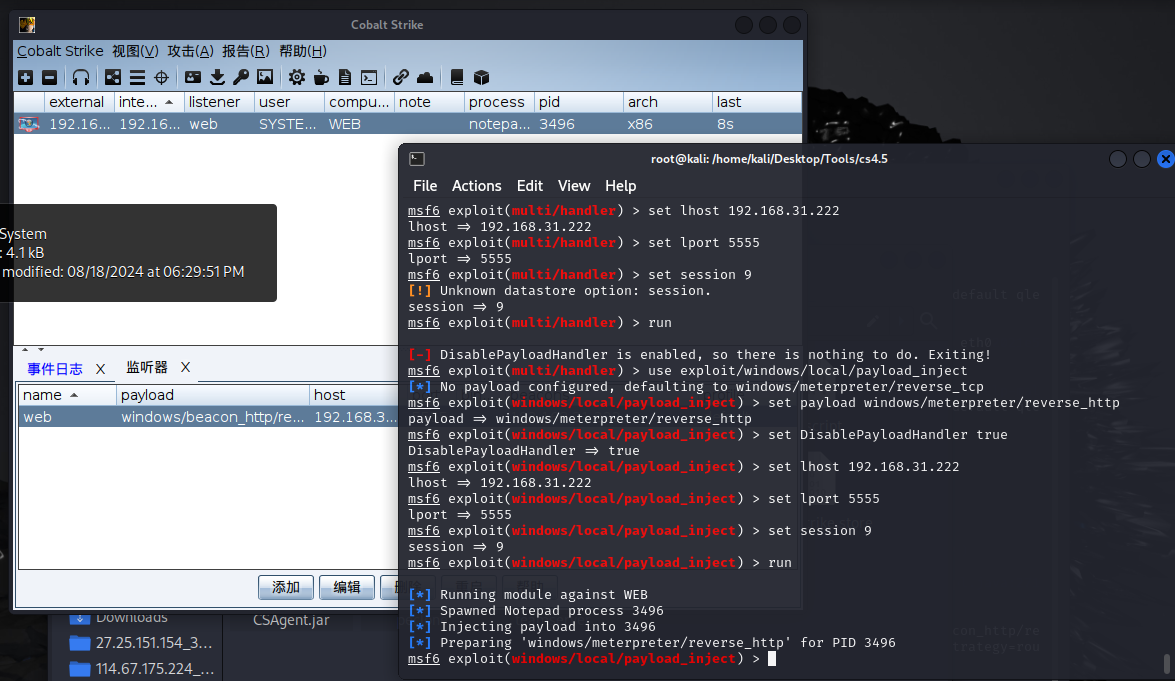The width and height of the screenshot is (1175, 681).
Task: Switch to the session table view icon
Action: pos(137,77)
